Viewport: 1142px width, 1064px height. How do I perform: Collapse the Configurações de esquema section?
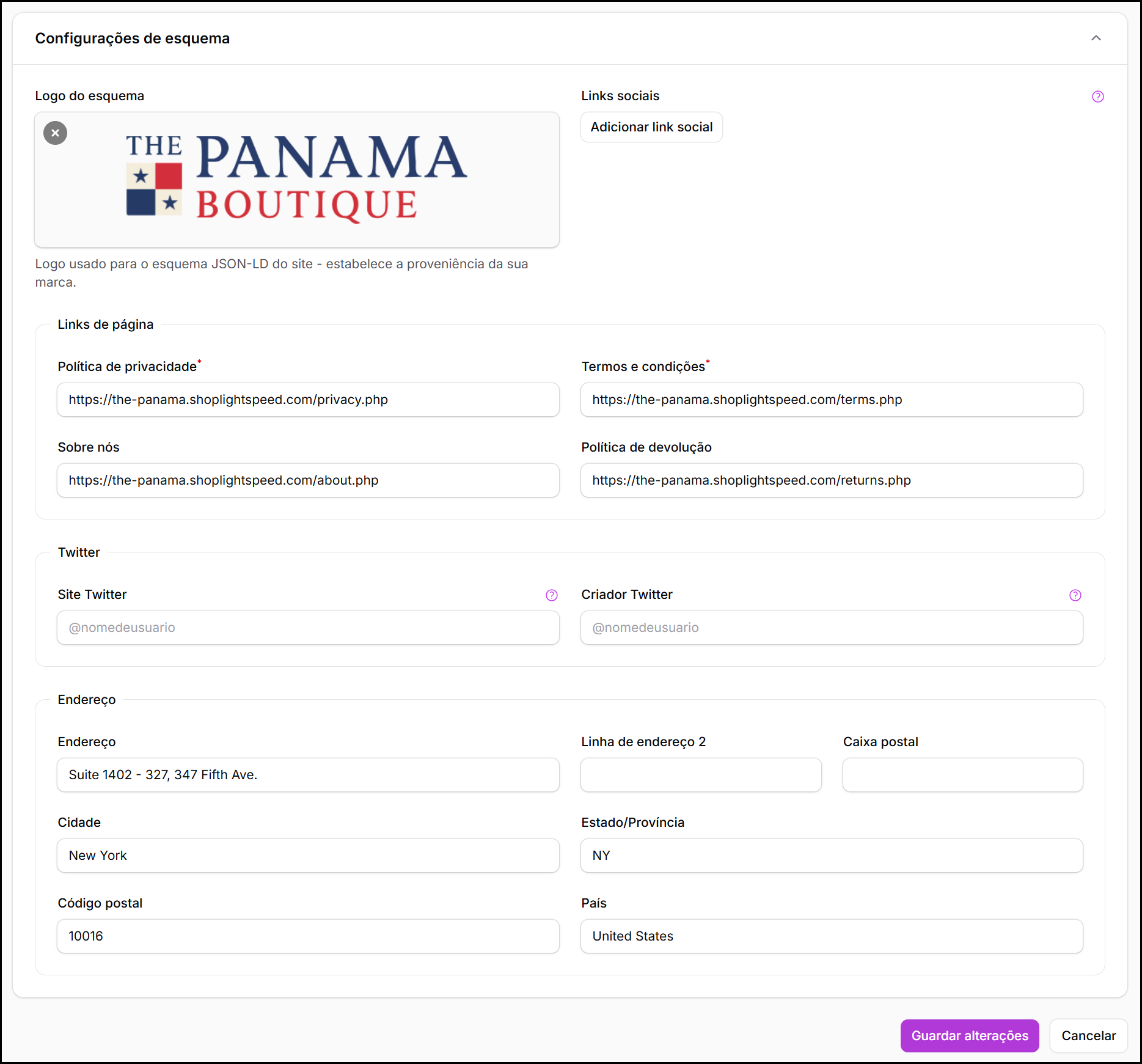click(x=1096, y=39)
